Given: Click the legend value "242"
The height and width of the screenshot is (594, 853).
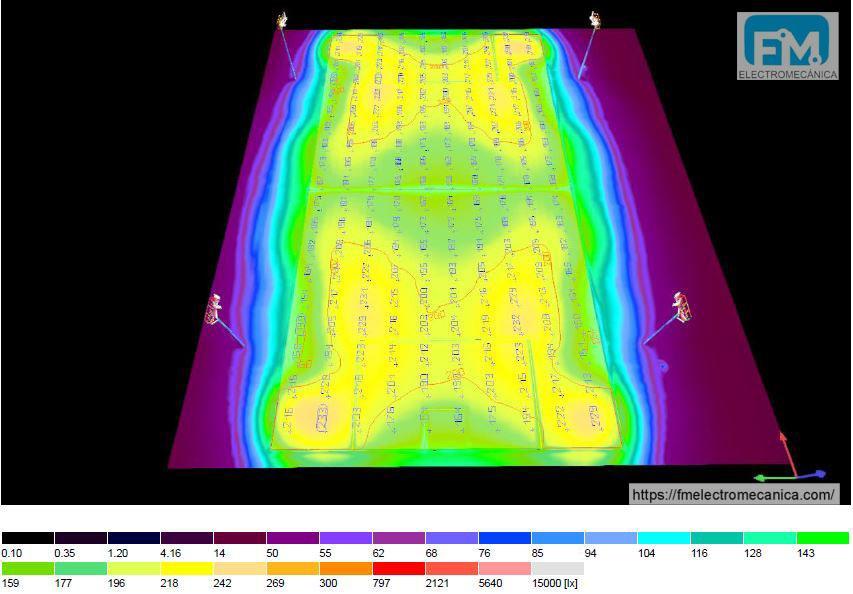Looking at the screenshot, I should click(x=222, y=583).
